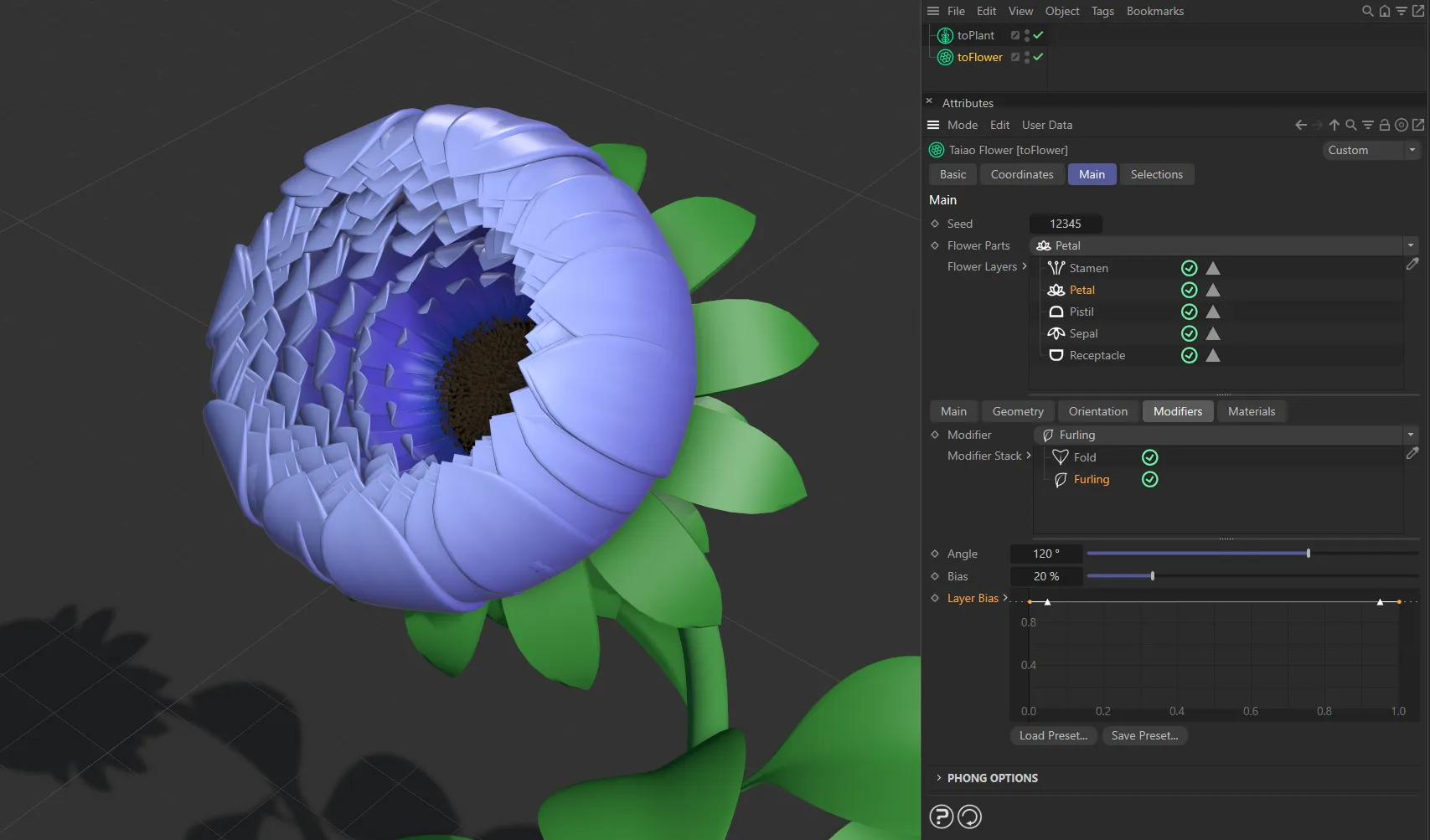Select the Stamen layer icon

1056,268
